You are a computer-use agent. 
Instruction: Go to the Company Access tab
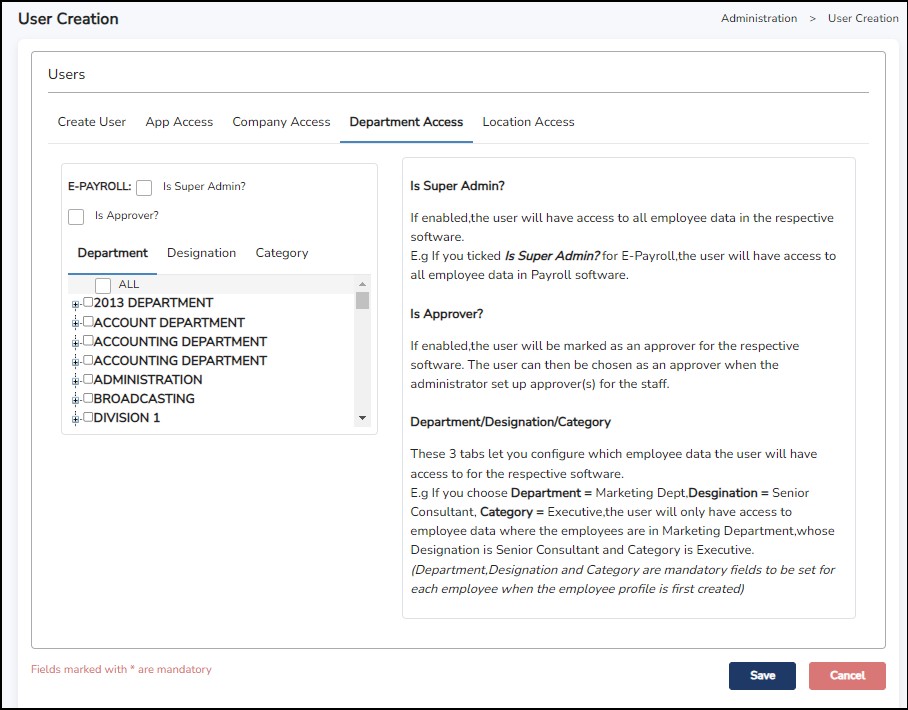click(x=281, y=122)
